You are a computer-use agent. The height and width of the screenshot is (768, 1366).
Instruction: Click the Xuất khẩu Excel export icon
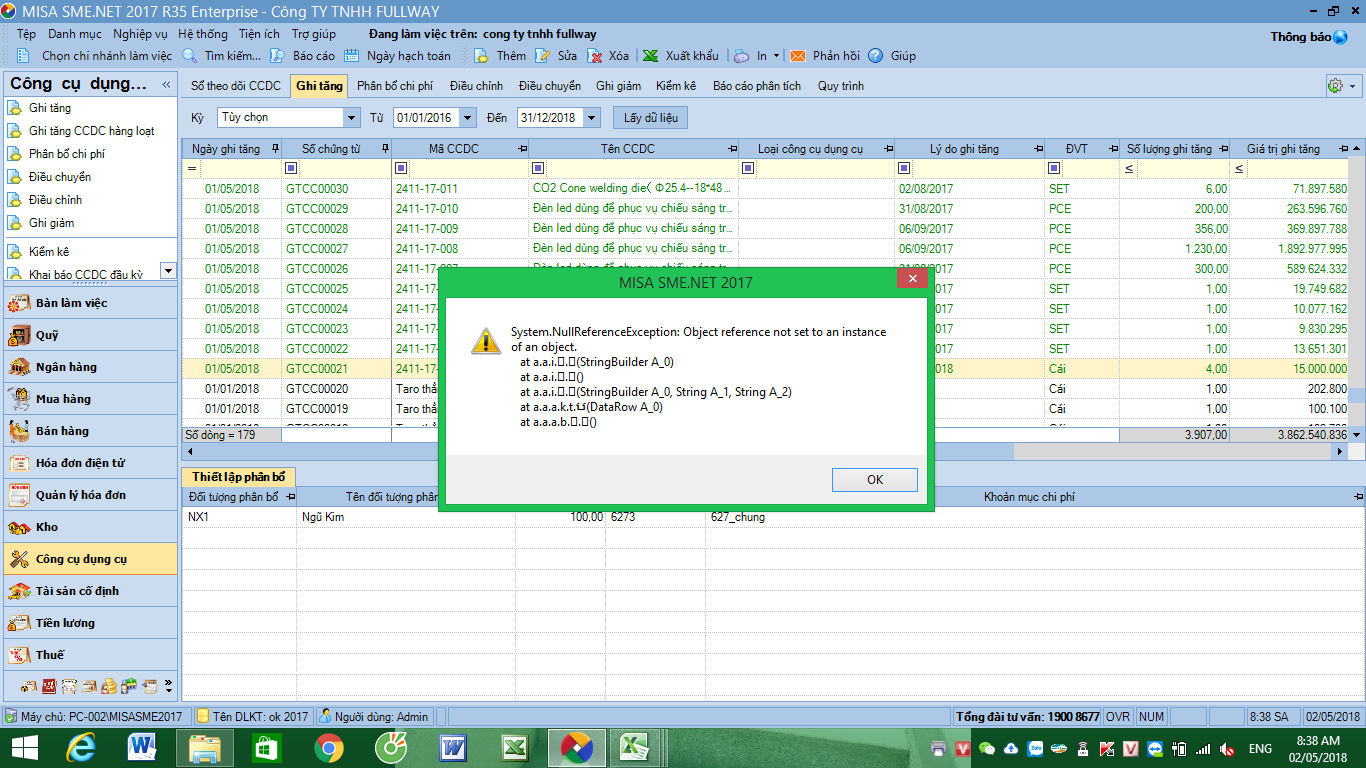650,56
